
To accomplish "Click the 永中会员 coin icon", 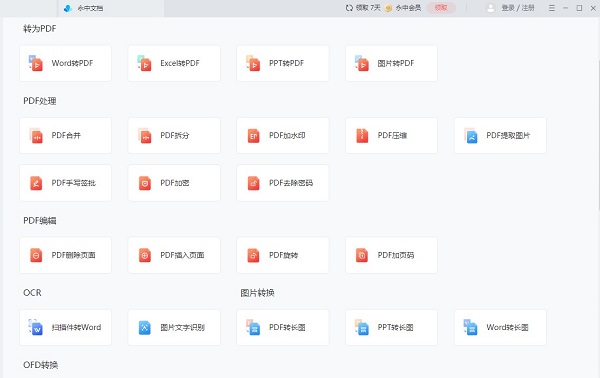I will click(x=388, y=8).
